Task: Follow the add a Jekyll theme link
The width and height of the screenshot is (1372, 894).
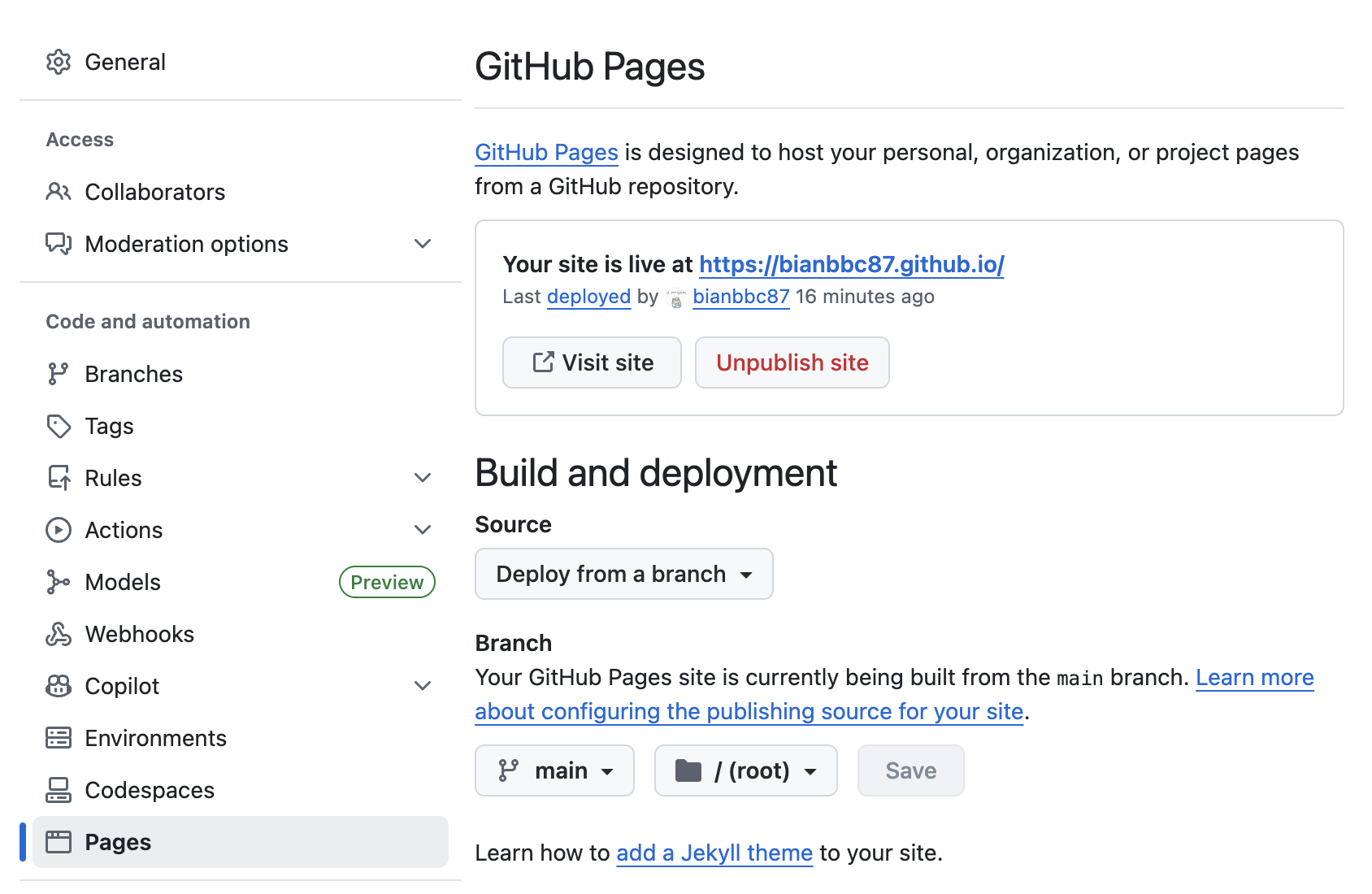Action: tap(714, 853)
